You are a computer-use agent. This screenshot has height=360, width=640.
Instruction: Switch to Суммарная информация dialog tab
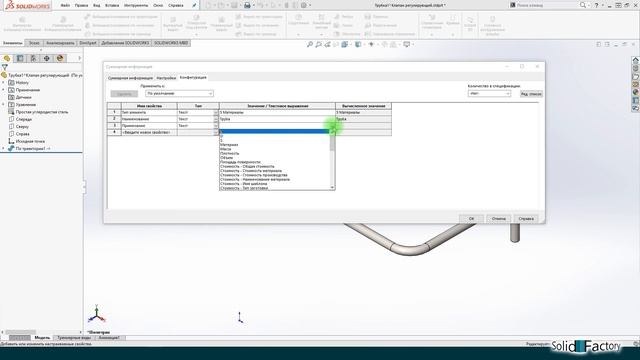pyautogui.click(x=130, y=78)
